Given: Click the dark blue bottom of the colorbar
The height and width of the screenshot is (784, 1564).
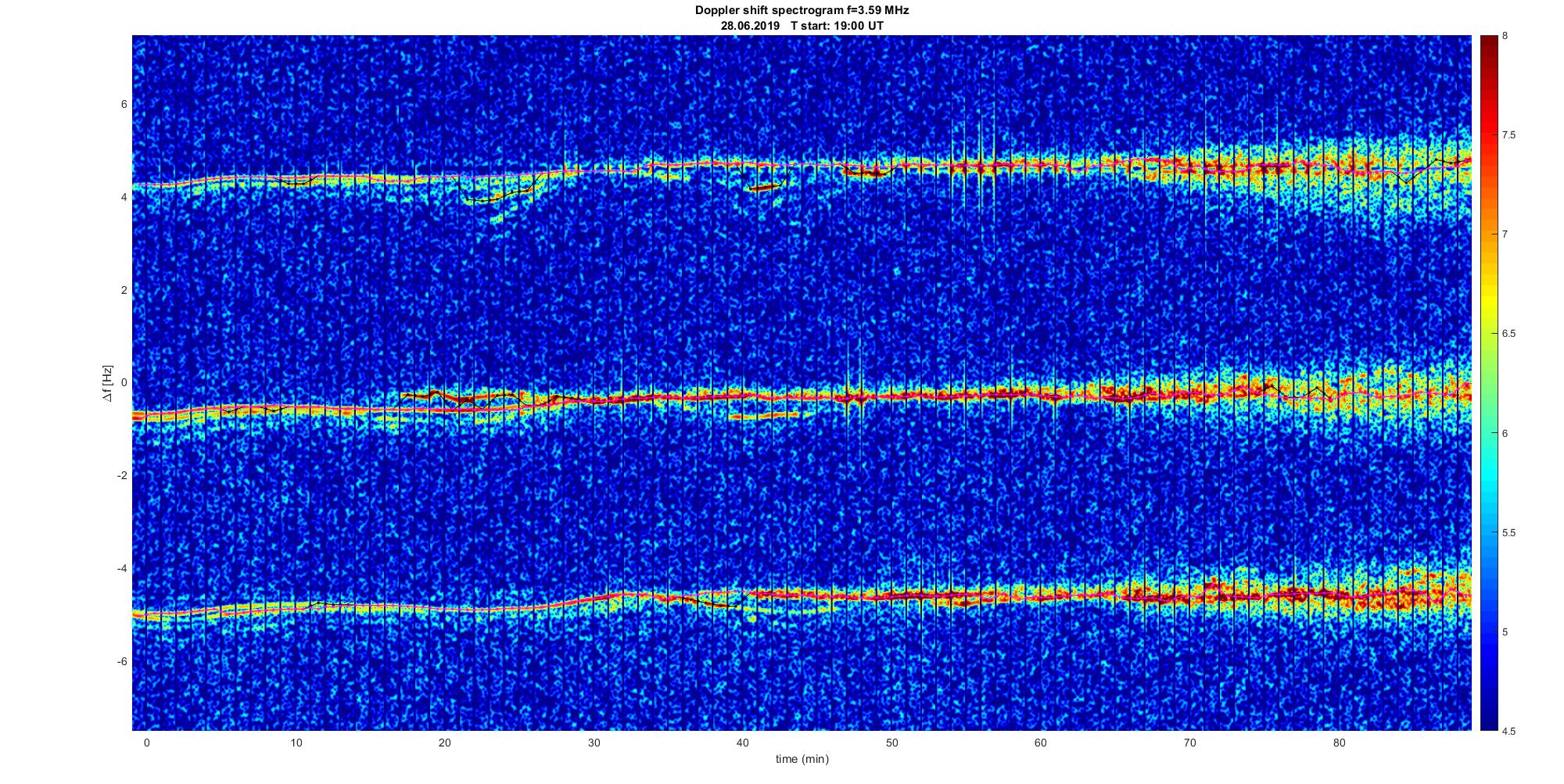Looking at the screenshot, I should 1488,719.
